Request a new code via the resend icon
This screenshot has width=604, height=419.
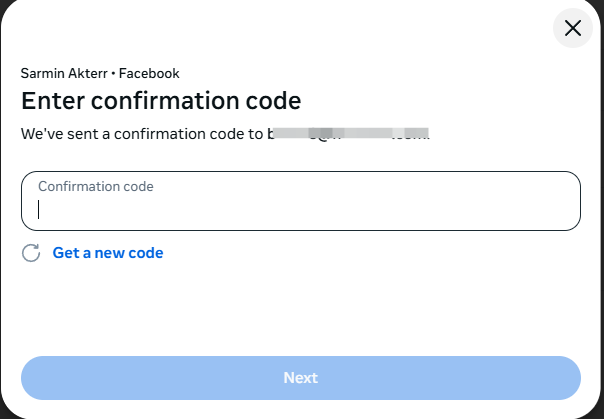[x=31, y=253]
